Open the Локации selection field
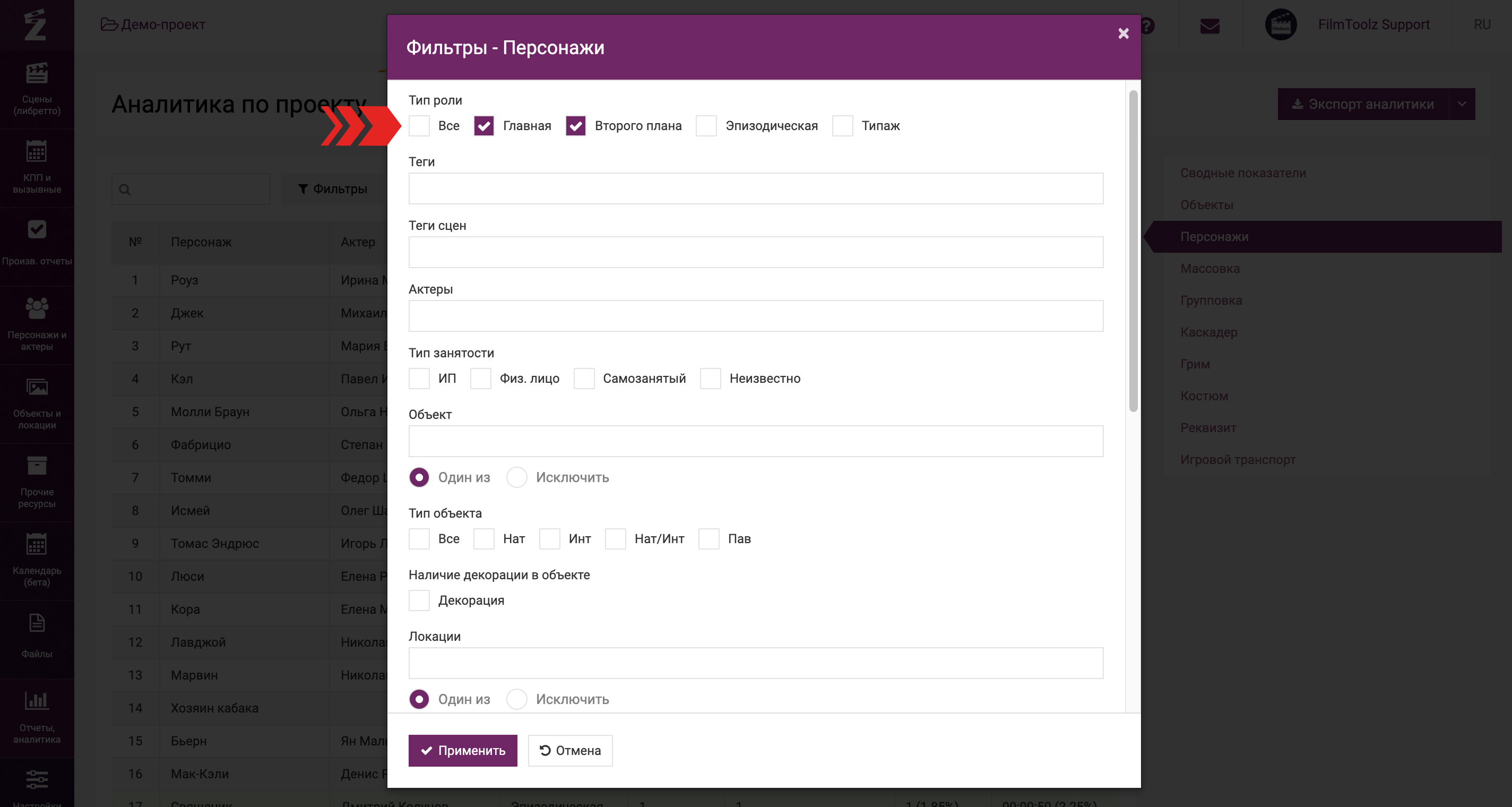Screen dimensions: 1512x807 point(756,663)
